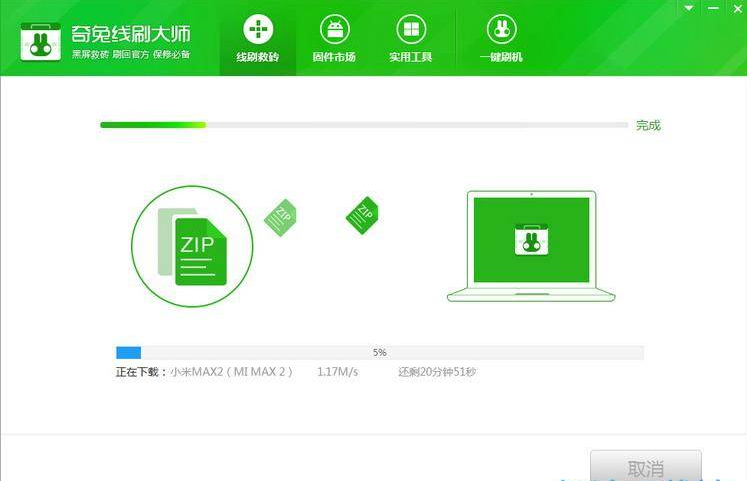Click the 1.17M/s download speed text
The image size is (747, 481).
pos(338,372)
